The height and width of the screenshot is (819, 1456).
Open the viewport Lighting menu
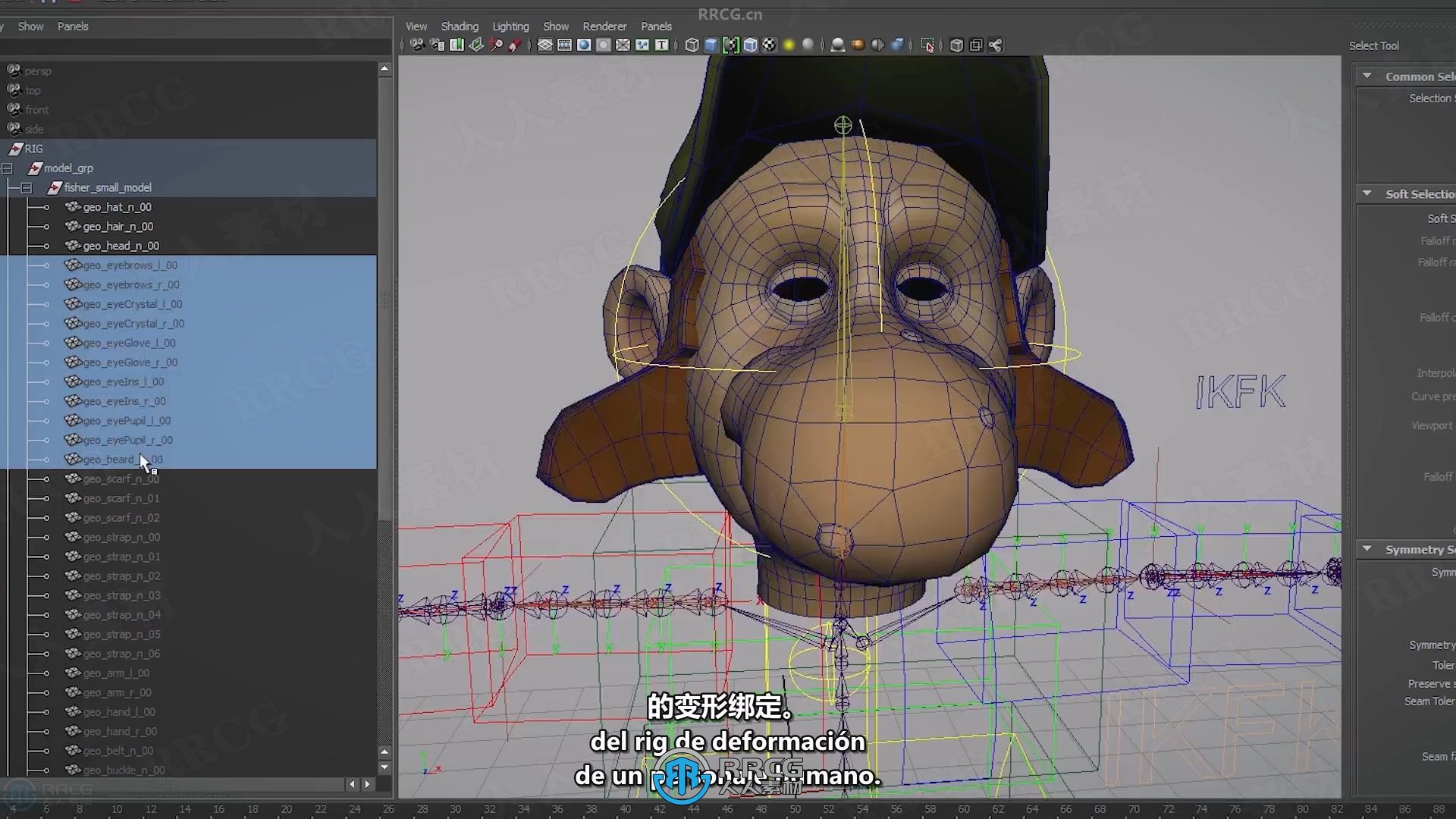click(x=510, y=27)
